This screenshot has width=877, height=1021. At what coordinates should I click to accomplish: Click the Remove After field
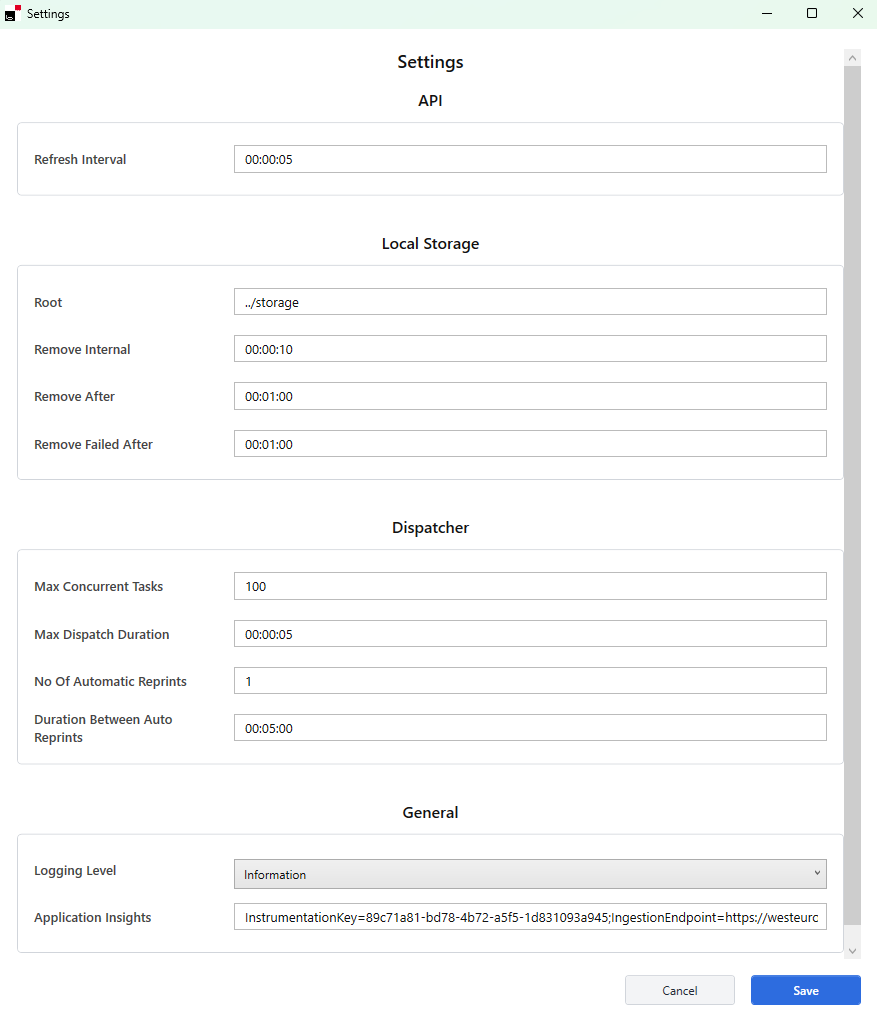click(530, 396)
